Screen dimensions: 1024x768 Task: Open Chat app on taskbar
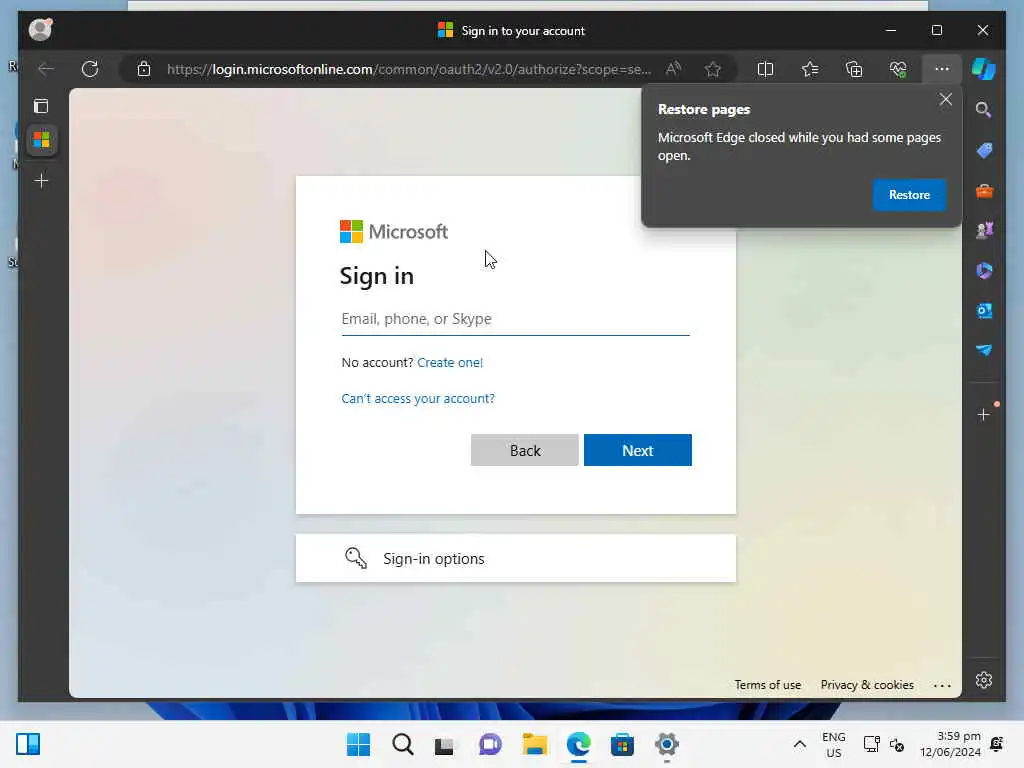click(490, 744)
